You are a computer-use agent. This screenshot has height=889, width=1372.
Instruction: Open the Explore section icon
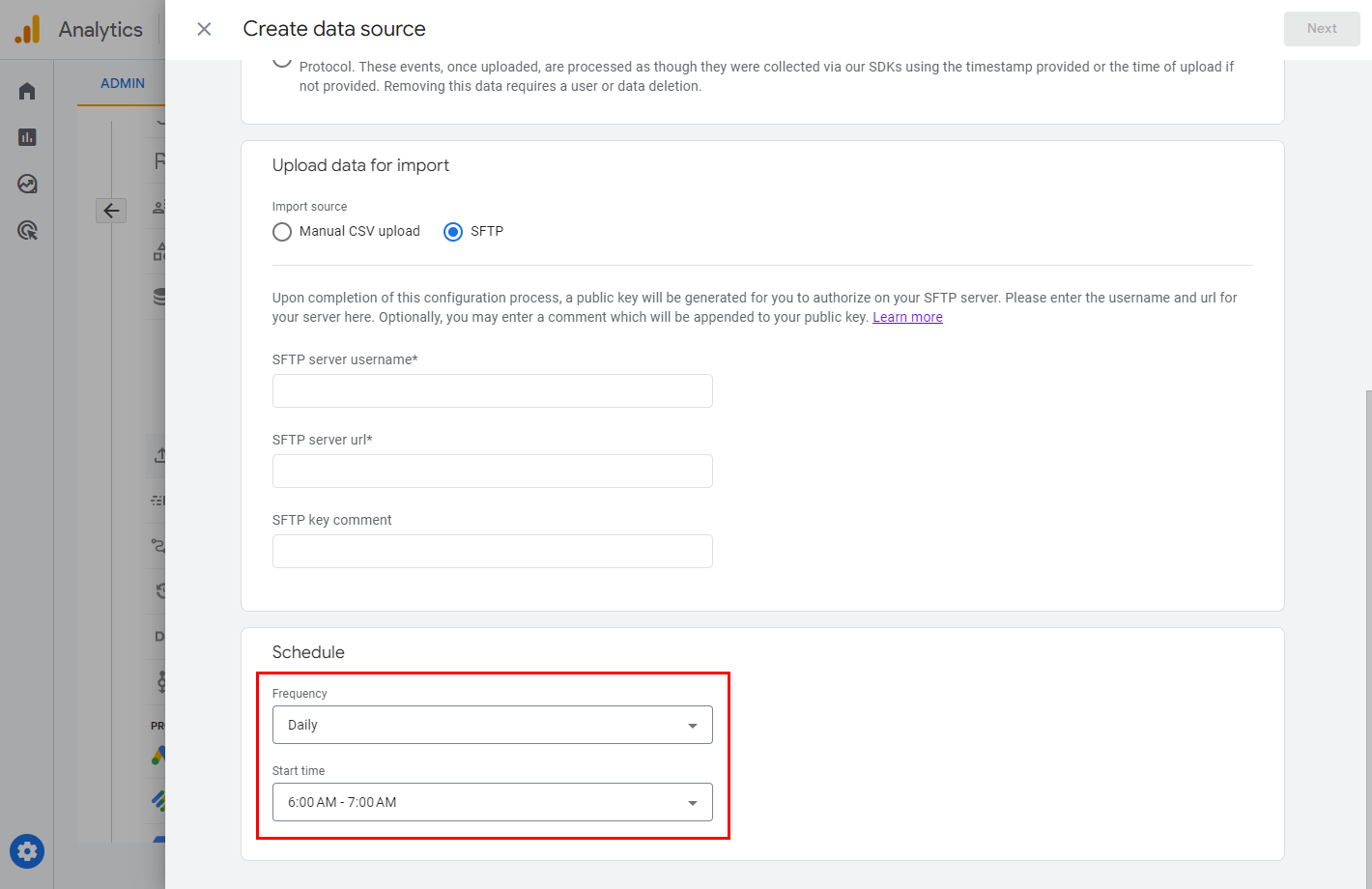pyautogui.click(x=27, y=184)
